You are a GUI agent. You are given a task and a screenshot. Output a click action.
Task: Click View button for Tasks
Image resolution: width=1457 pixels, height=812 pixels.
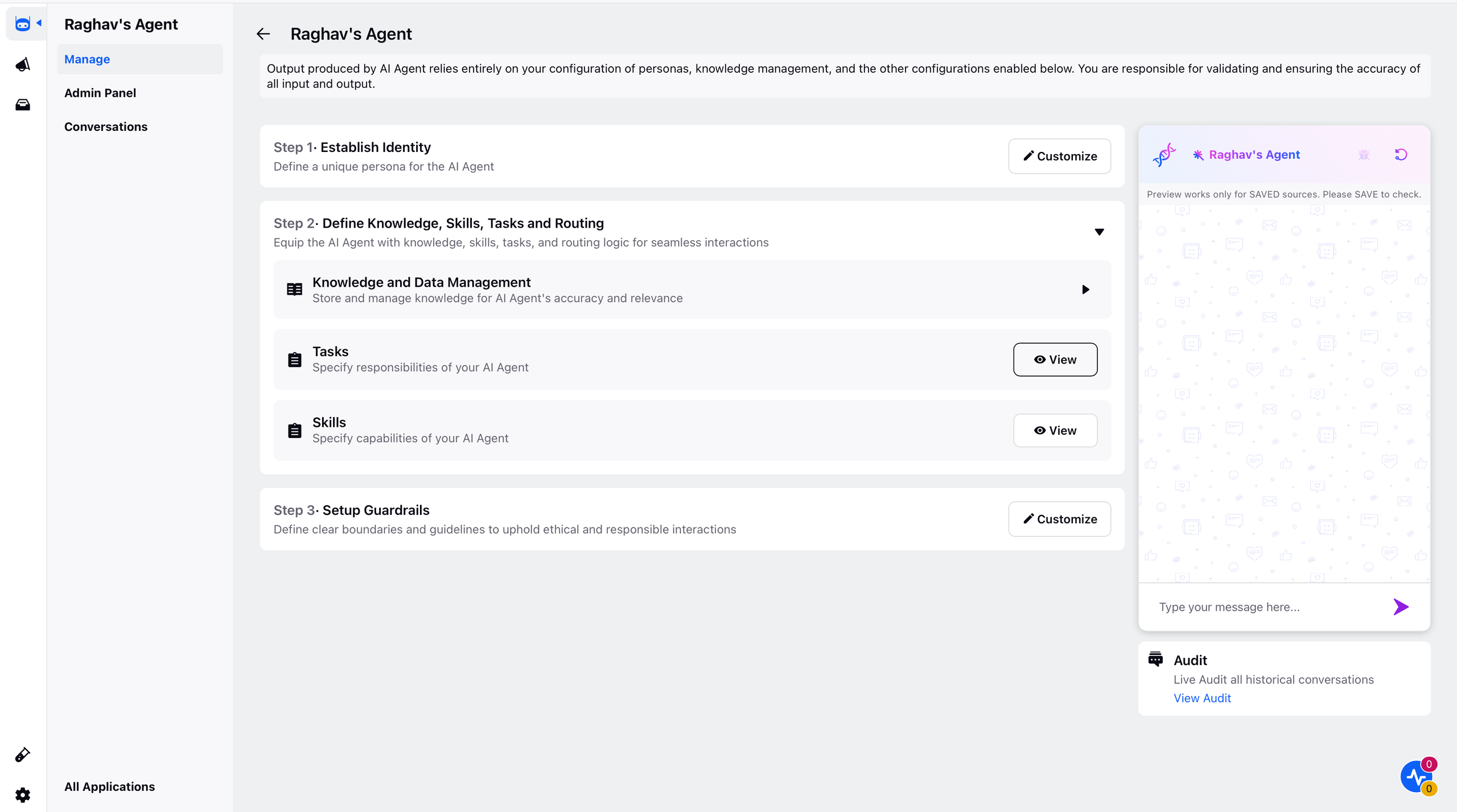pyautogui.click(x=1055, y=360)
